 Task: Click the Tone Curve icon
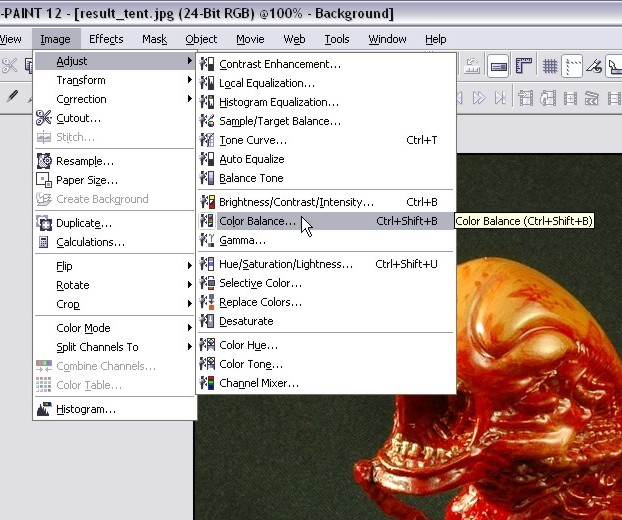pos(207,140)
